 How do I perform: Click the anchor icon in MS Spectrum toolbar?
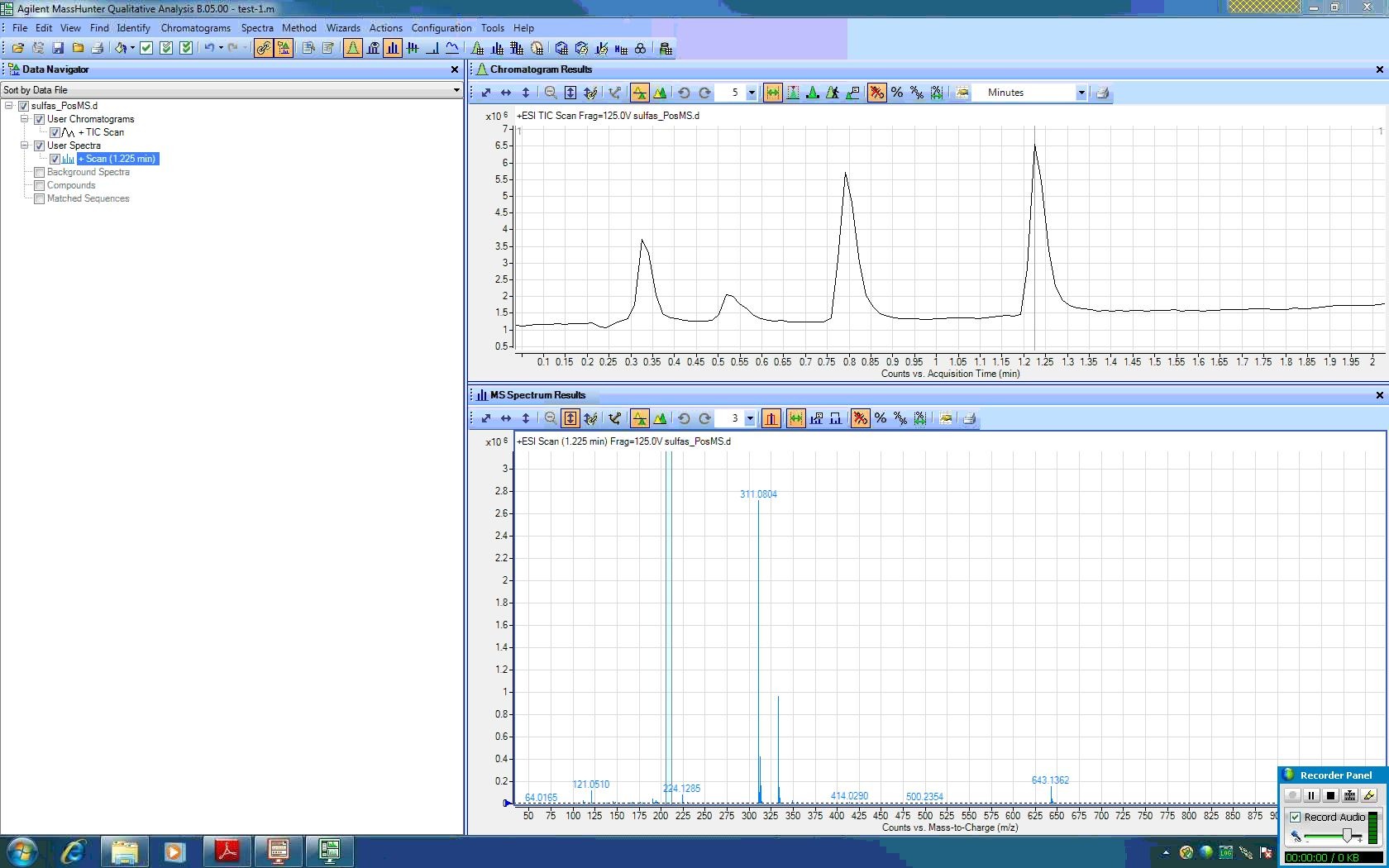click(x=614, y=418)
